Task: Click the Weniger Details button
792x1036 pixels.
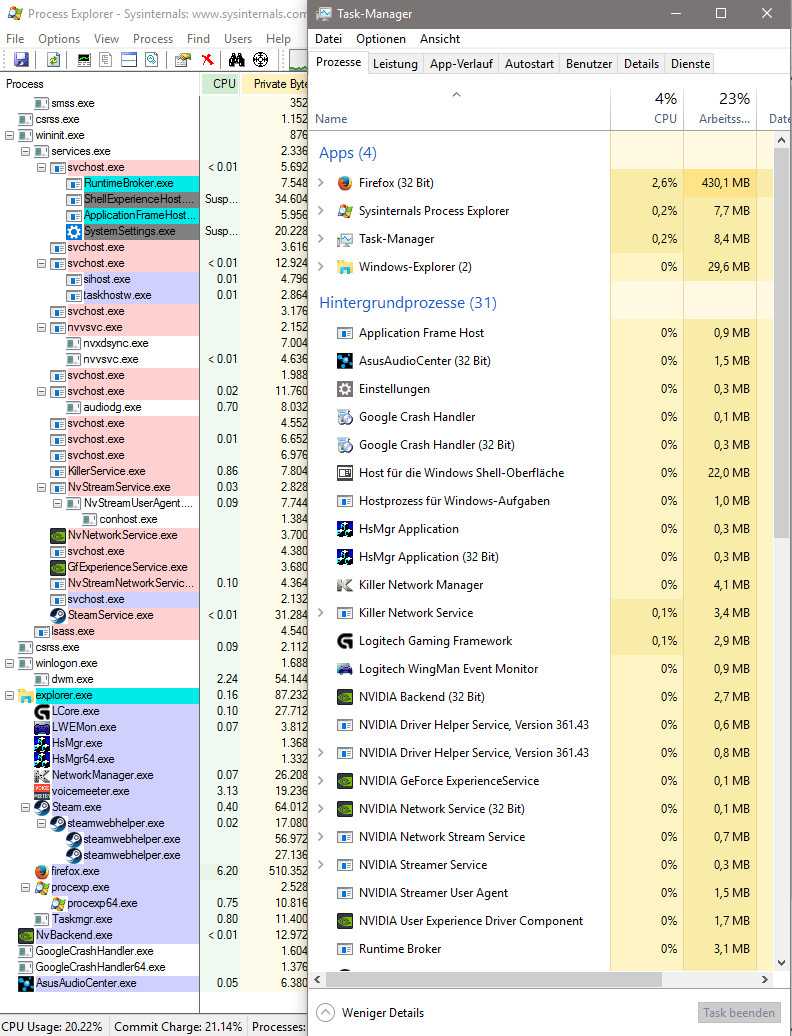Action: pyautogui.click(x=370, y=1013)
